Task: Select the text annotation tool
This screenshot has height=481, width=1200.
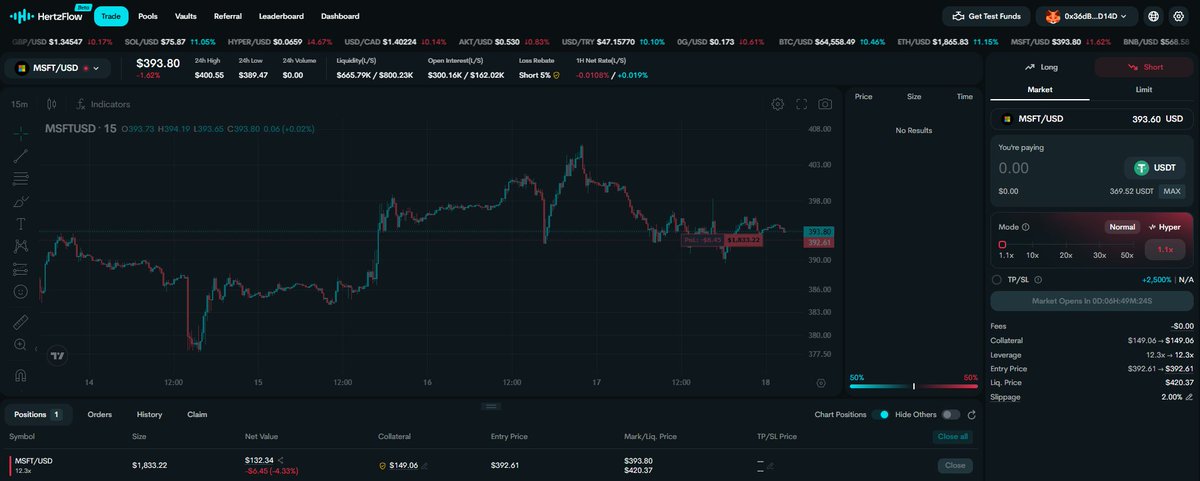Action: coord(21,223)
